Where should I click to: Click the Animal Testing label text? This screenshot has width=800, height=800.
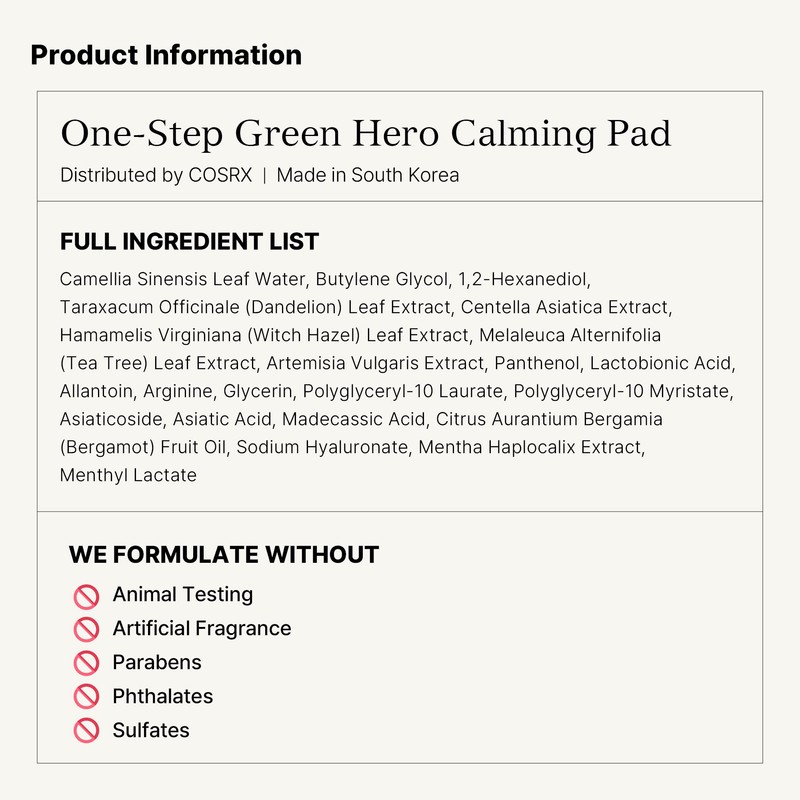click(182, 594)
